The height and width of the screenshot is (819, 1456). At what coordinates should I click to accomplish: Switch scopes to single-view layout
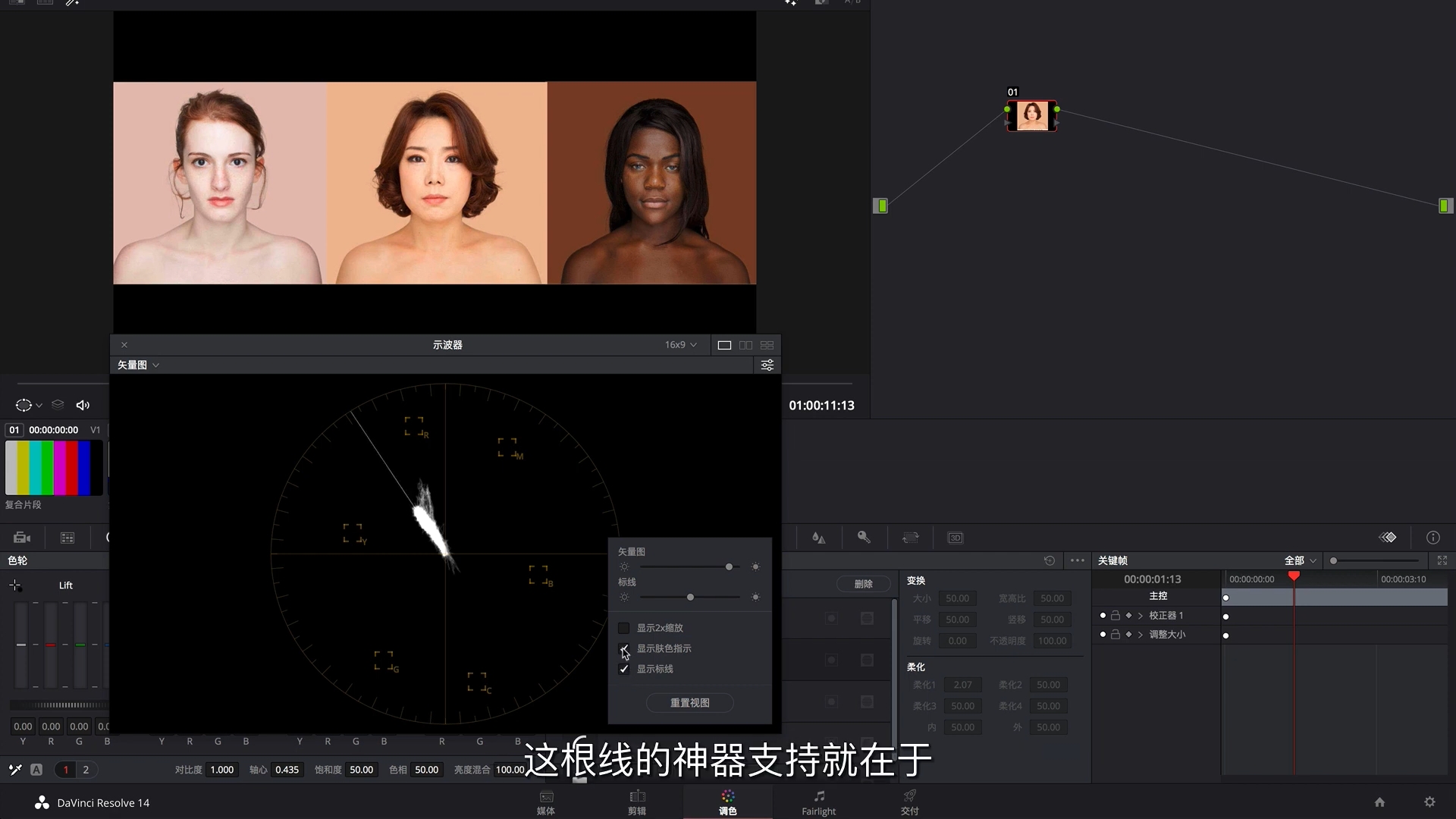(x=724, y=345)
